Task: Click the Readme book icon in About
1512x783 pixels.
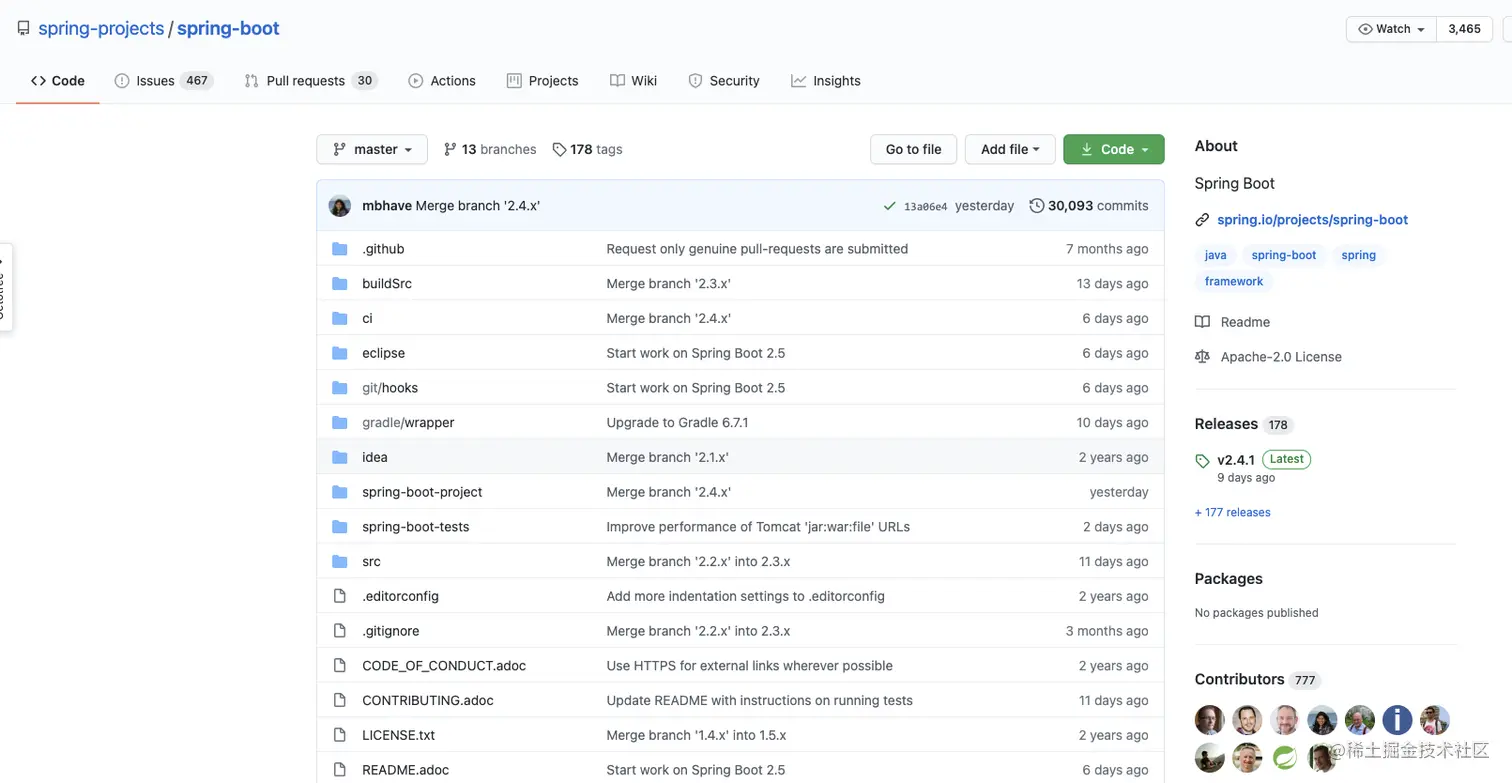Action: [1202, 322]
